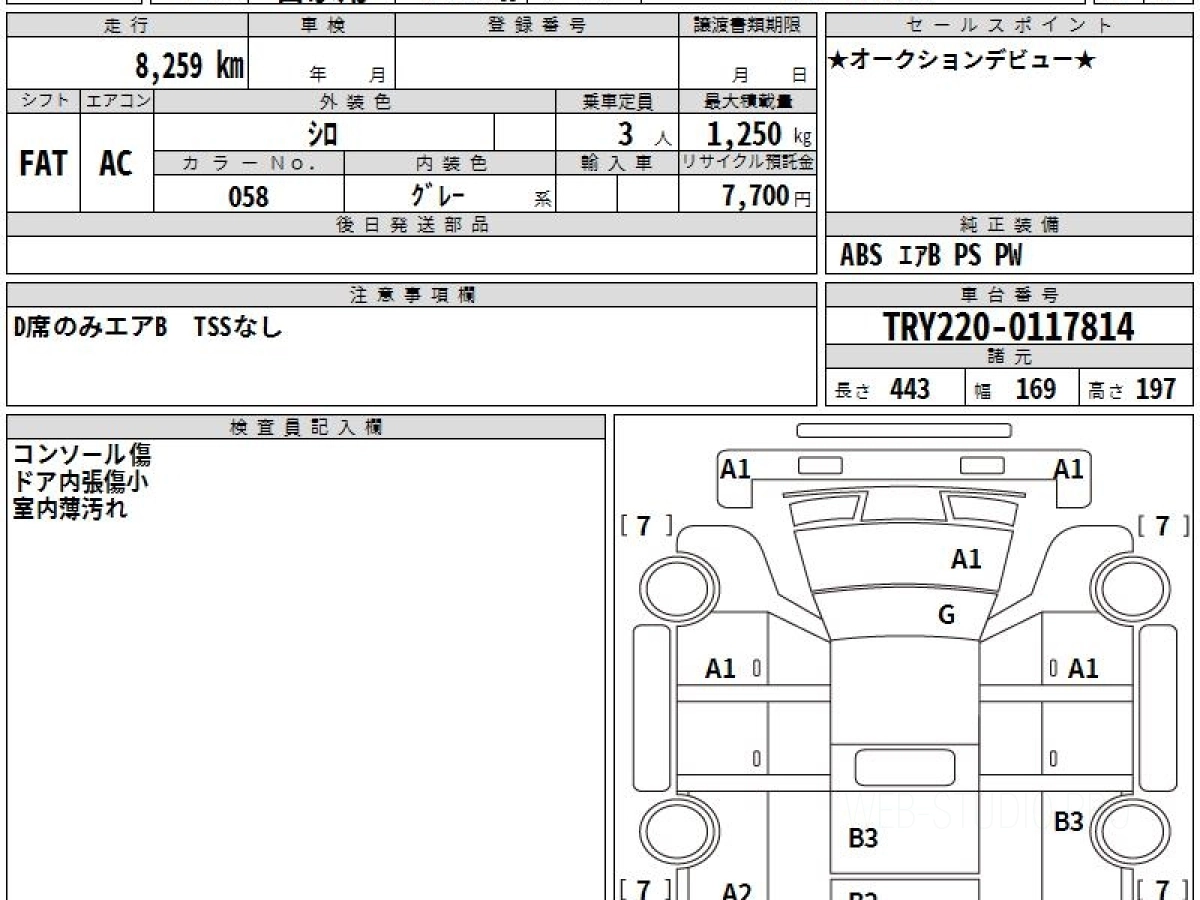1200x900 pixels.
Task: Select the "カラーNo." header
Action: pyautogui.click(x=249, y=163)
